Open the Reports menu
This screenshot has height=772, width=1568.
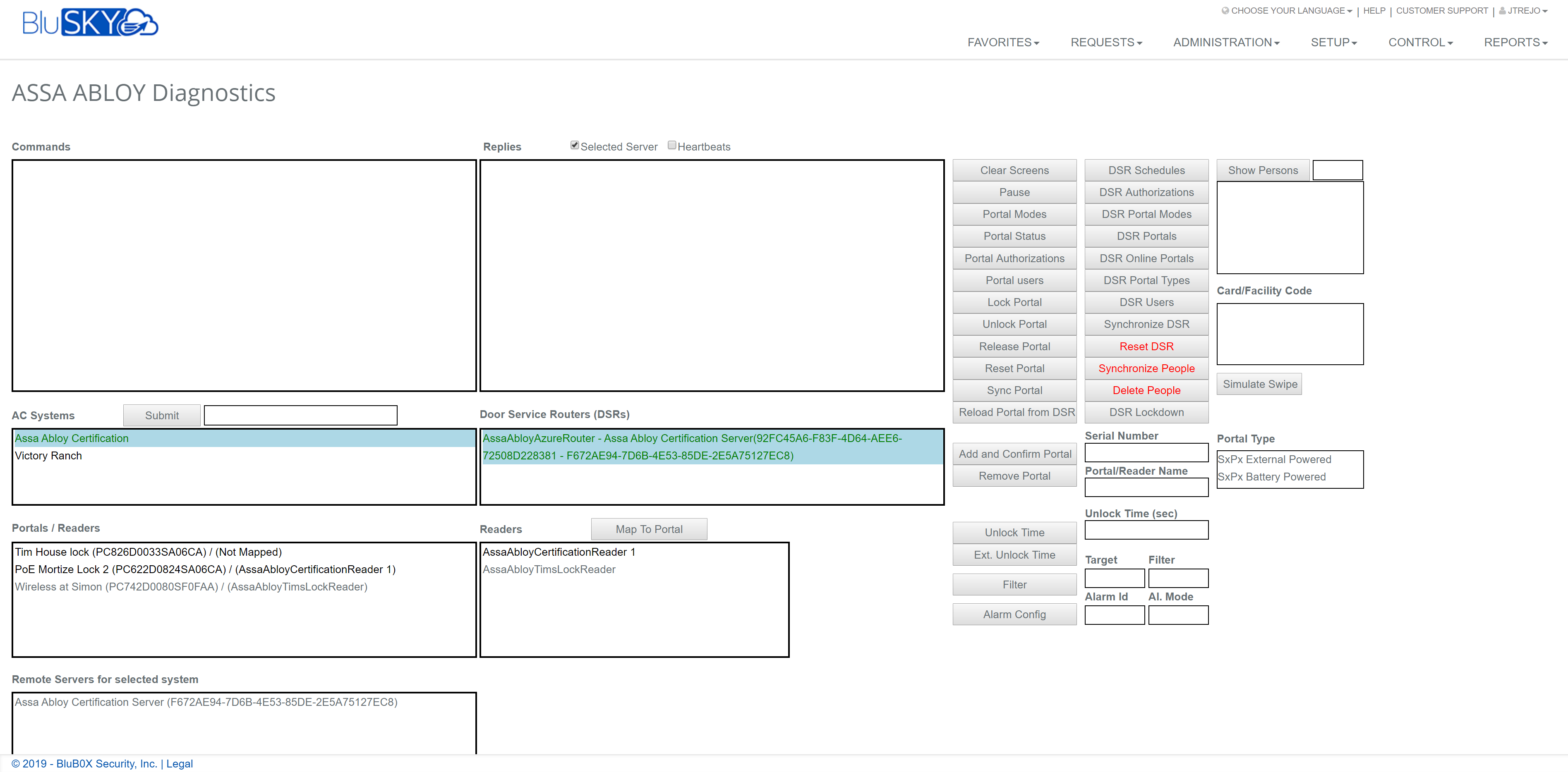(1515, 43)
